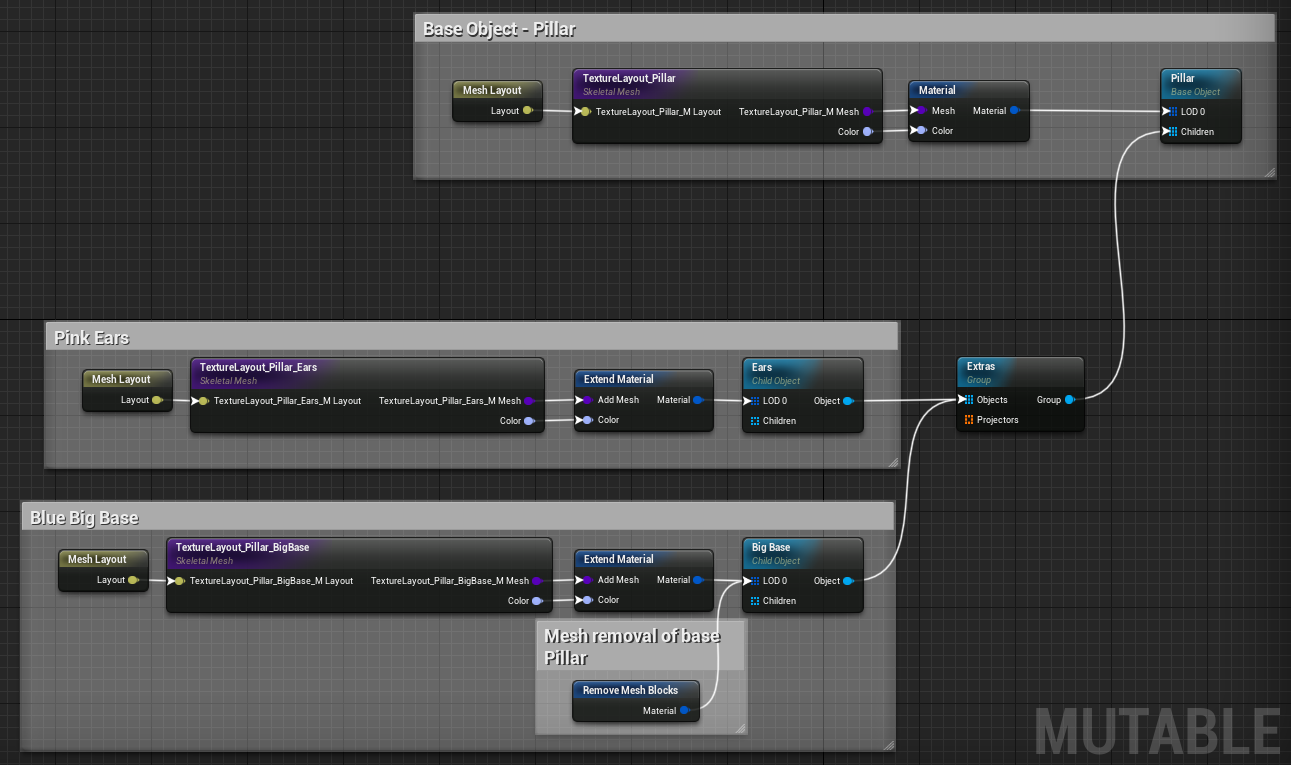Click the Pillar node's Children input pin

coord(1172,132)
